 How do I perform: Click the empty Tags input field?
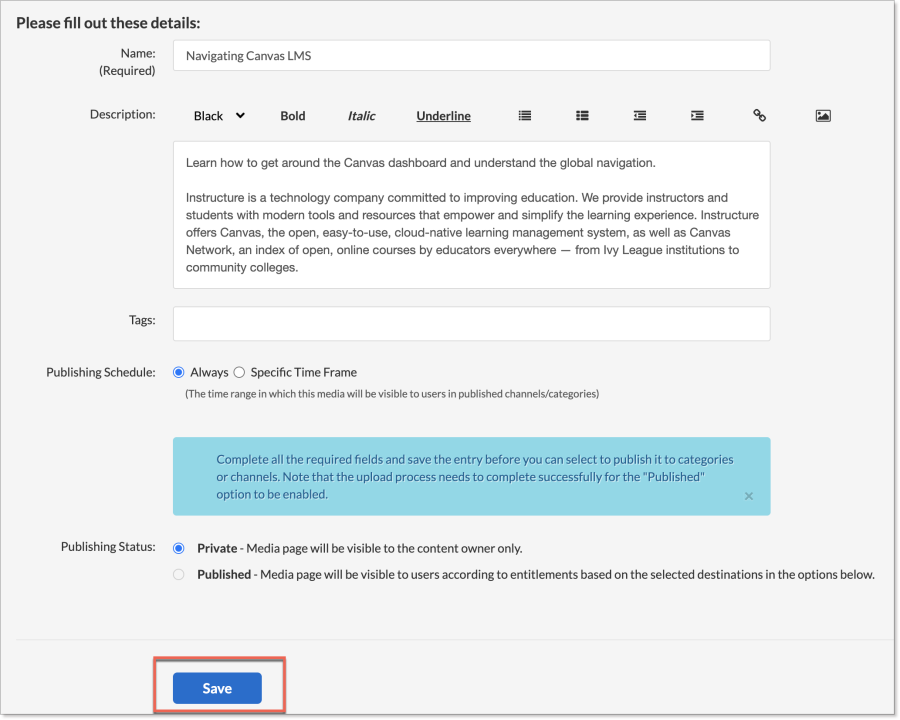tap(471, 324)
